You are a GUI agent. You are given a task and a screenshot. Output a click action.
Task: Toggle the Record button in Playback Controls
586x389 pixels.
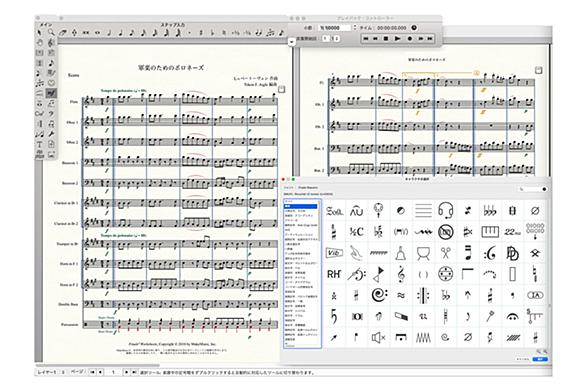click(410, 38)
